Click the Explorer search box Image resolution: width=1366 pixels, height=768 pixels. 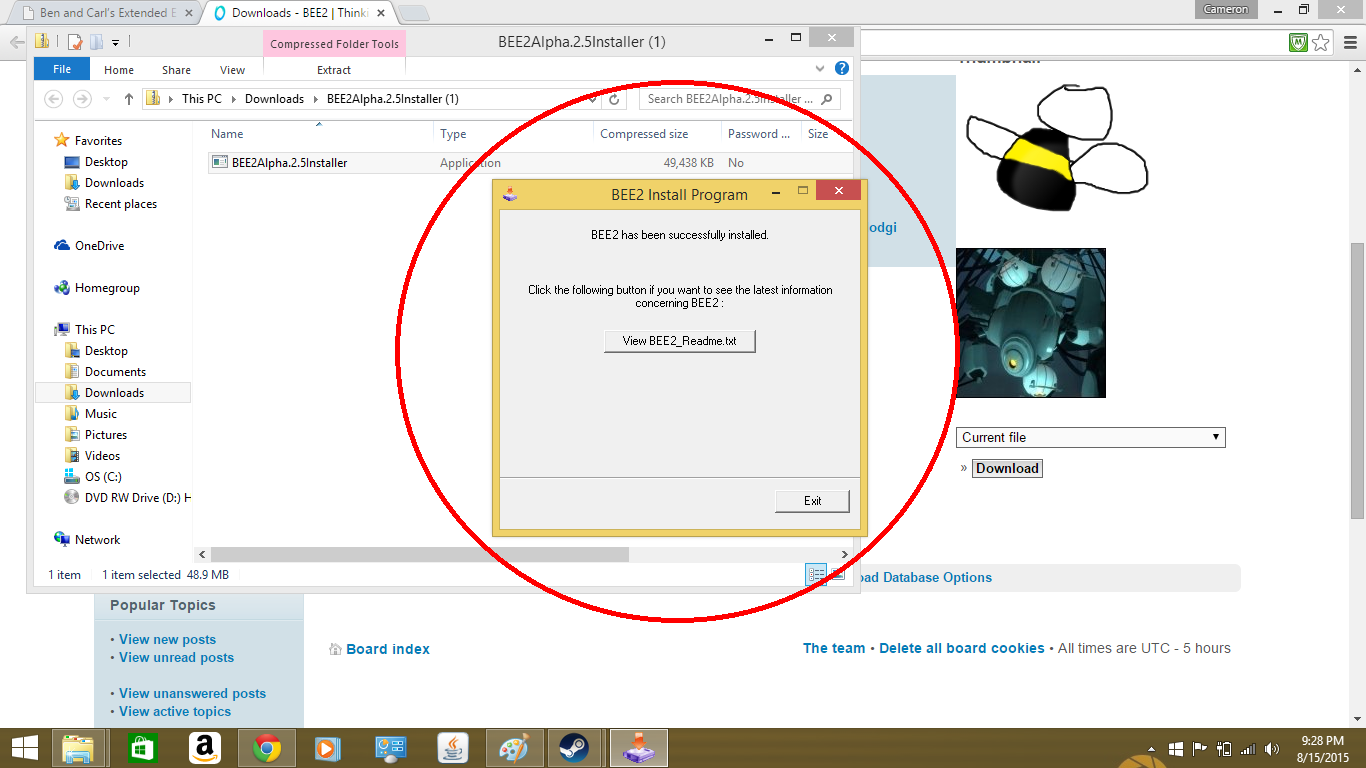click(x=739, y=99)
